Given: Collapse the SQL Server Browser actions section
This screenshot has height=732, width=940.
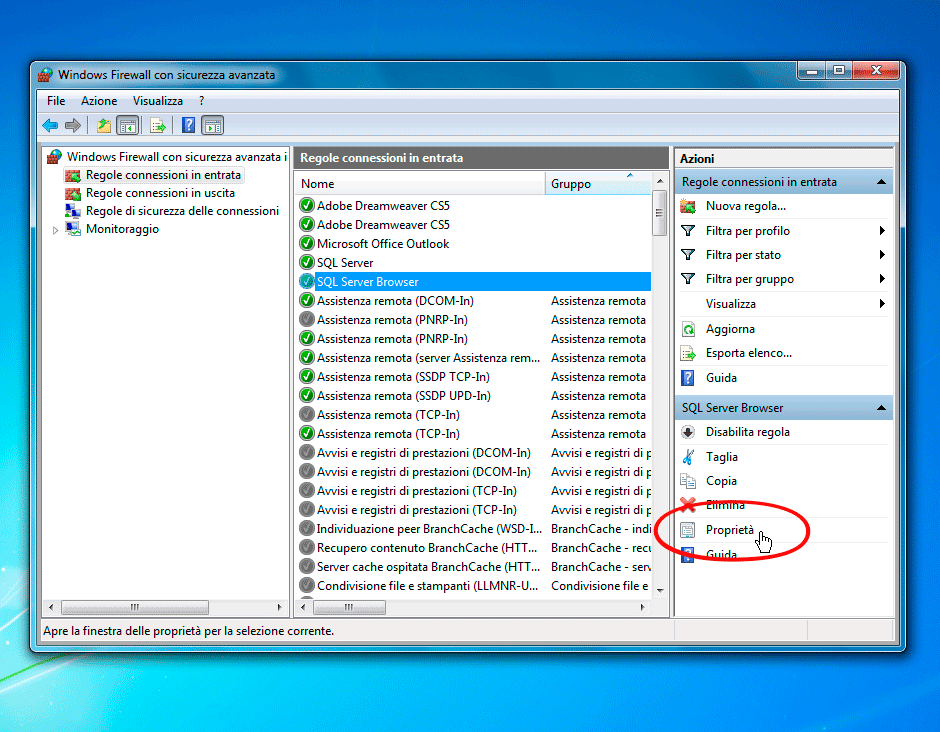Looking at the screenshot, I should pyautogui.click(x=881, y=408).
